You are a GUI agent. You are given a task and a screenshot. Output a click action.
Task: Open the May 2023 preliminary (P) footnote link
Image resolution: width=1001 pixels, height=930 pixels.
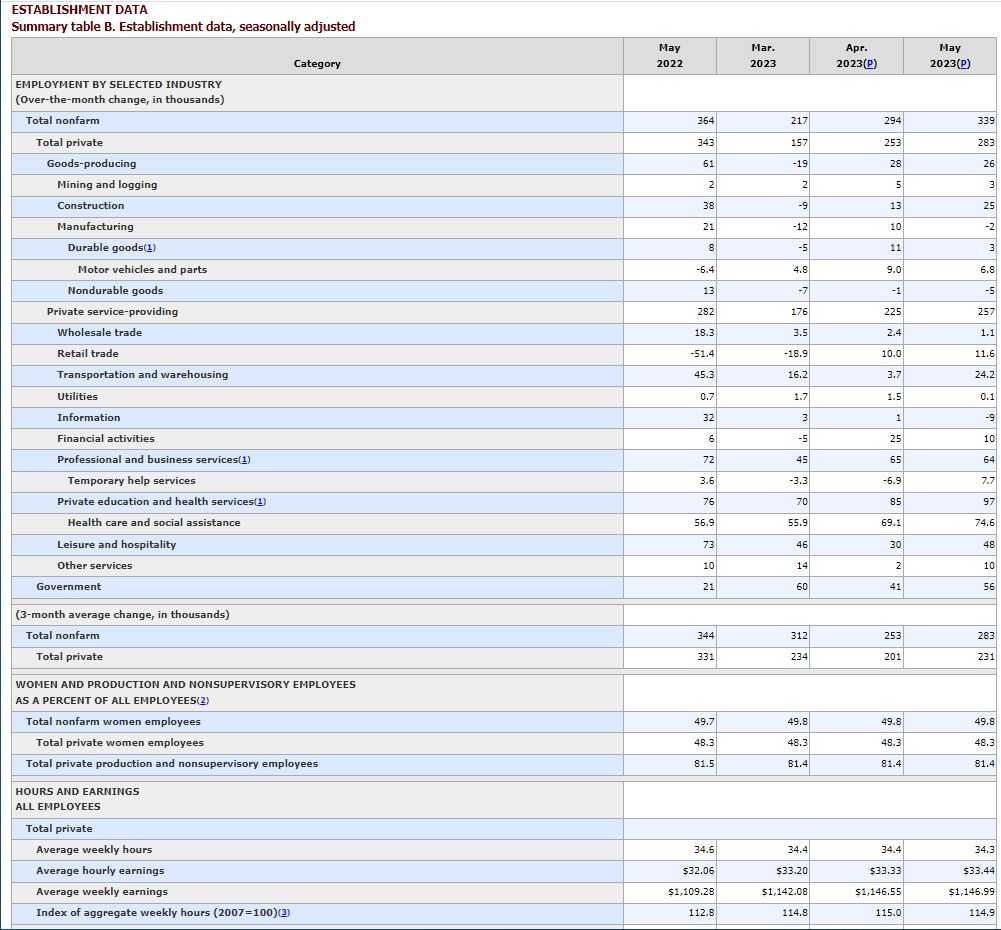click(964, 64)
